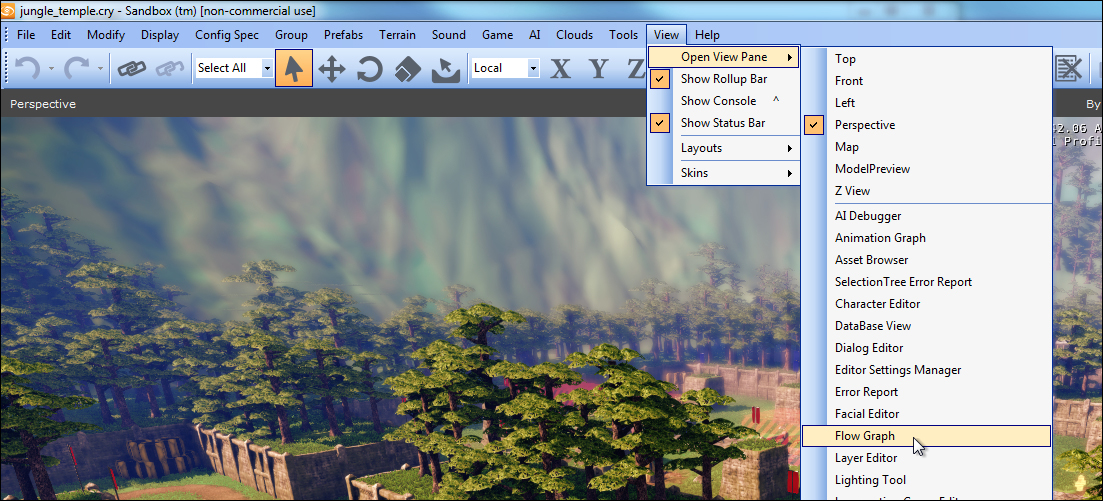1103x501 pixels.
Task: Constrain to the Z axis
Action: 636,68
